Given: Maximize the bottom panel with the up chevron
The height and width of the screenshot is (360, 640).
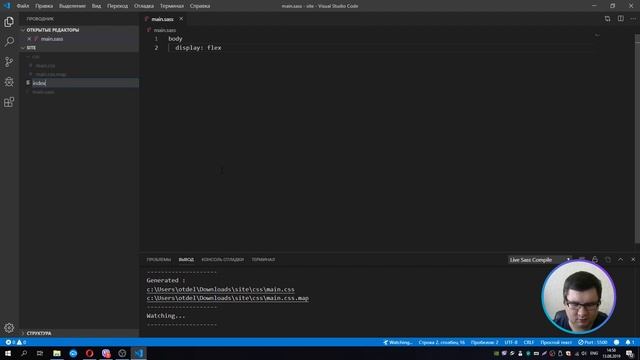Looking at the screenshot, I should [x=620, y=260].
